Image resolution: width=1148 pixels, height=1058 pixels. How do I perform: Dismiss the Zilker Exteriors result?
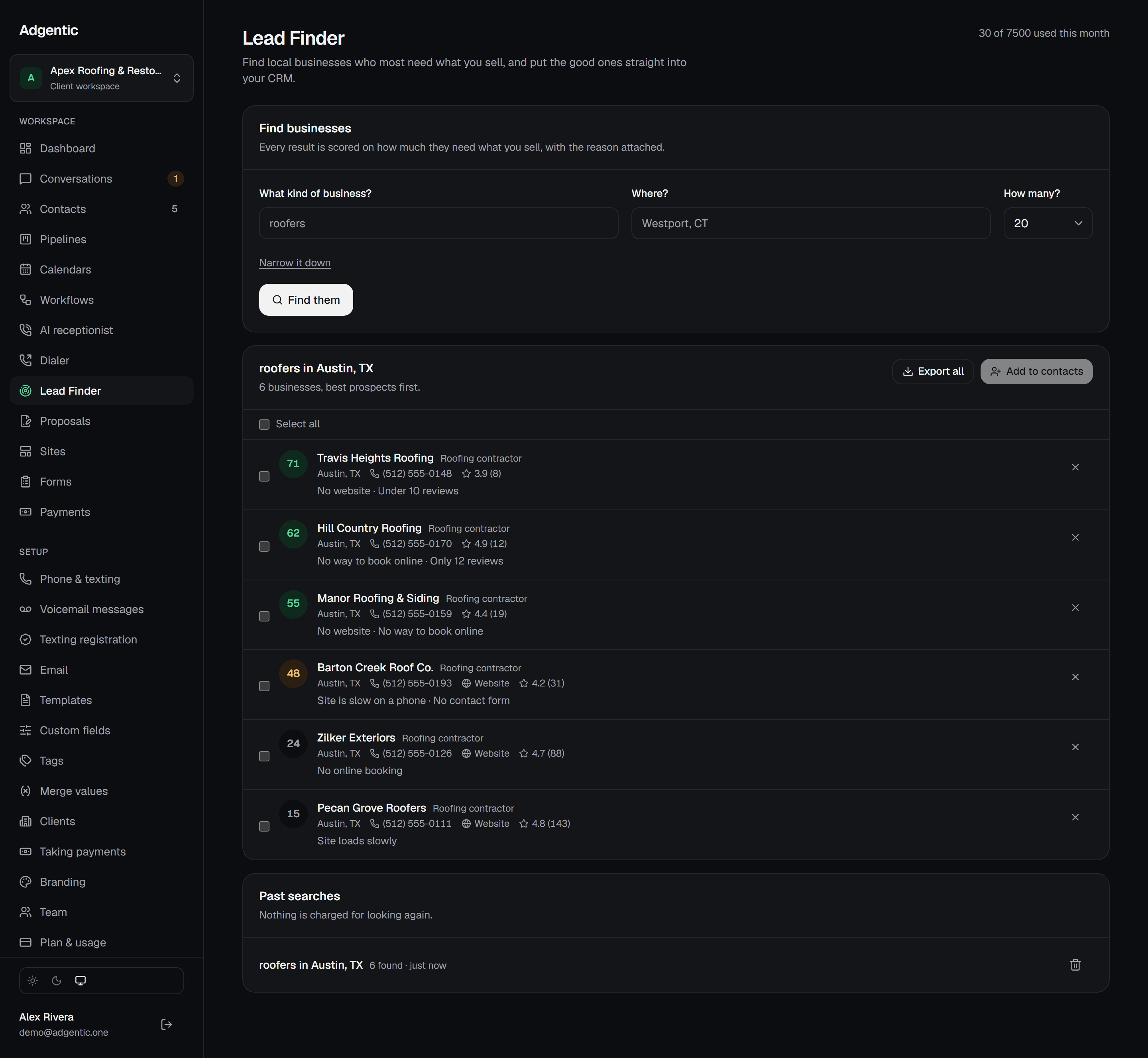tap(1075, 747)
